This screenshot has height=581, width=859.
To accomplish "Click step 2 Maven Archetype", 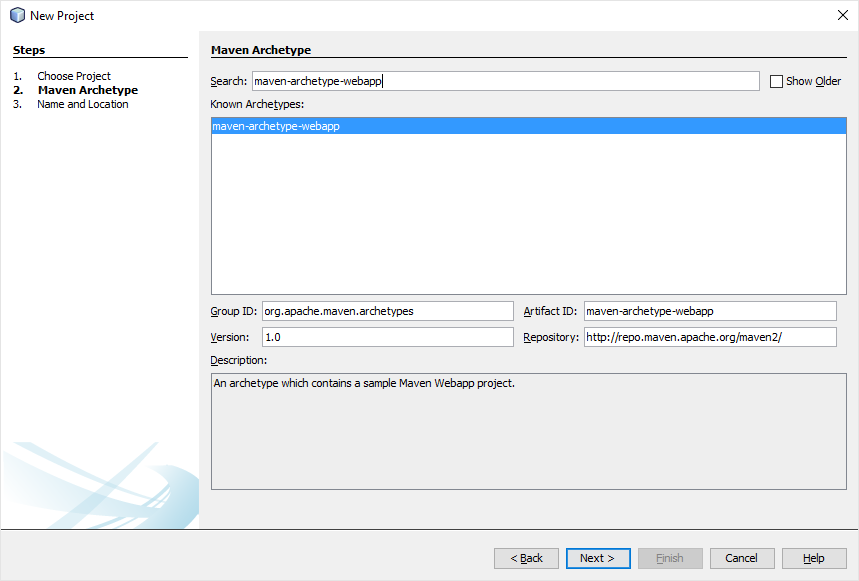I will pyautogui.click(x=88, y=90).
